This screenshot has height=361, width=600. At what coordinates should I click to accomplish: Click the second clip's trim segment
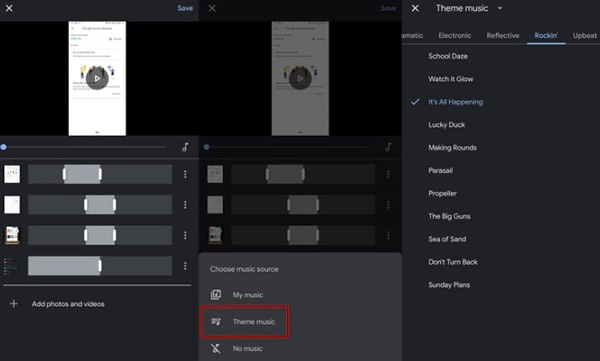pos(100,205)
